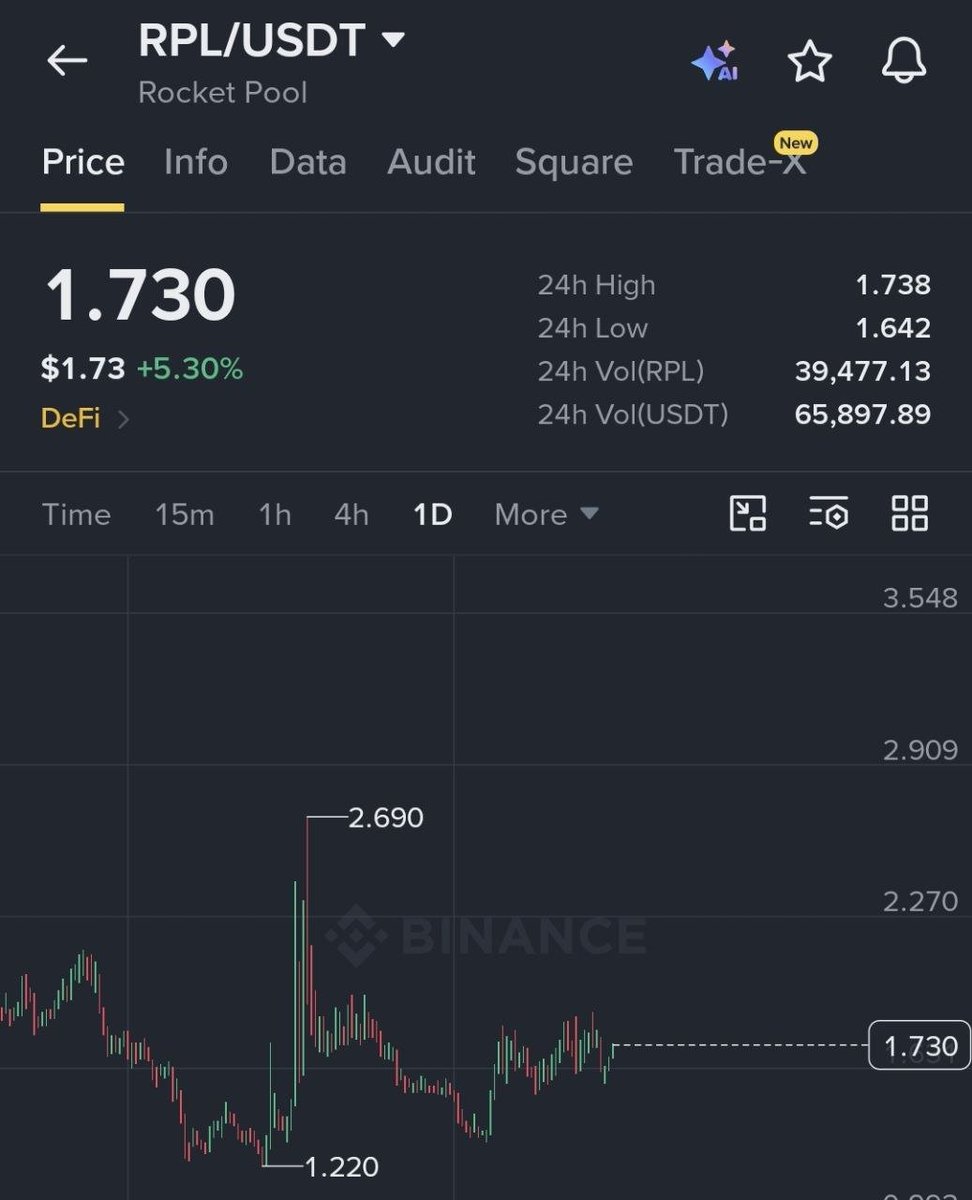Select the 1D timeframe
Image resolution: width=972 pixels, height=1200 pixels.
click(432, 514)
